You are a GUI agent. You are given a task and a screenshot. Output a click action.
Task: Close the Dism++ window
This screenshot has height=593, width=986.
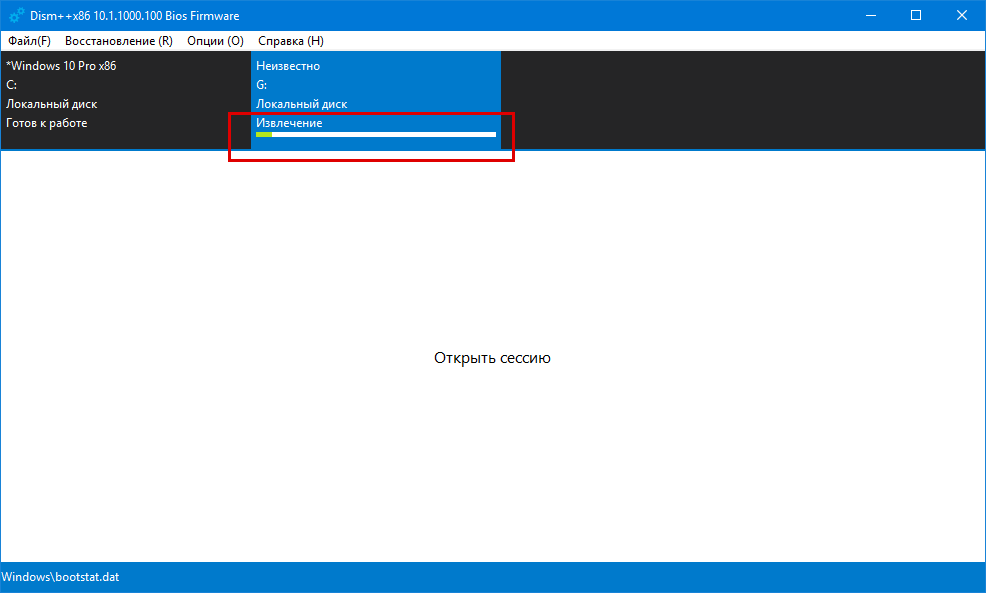click(962, 15)
